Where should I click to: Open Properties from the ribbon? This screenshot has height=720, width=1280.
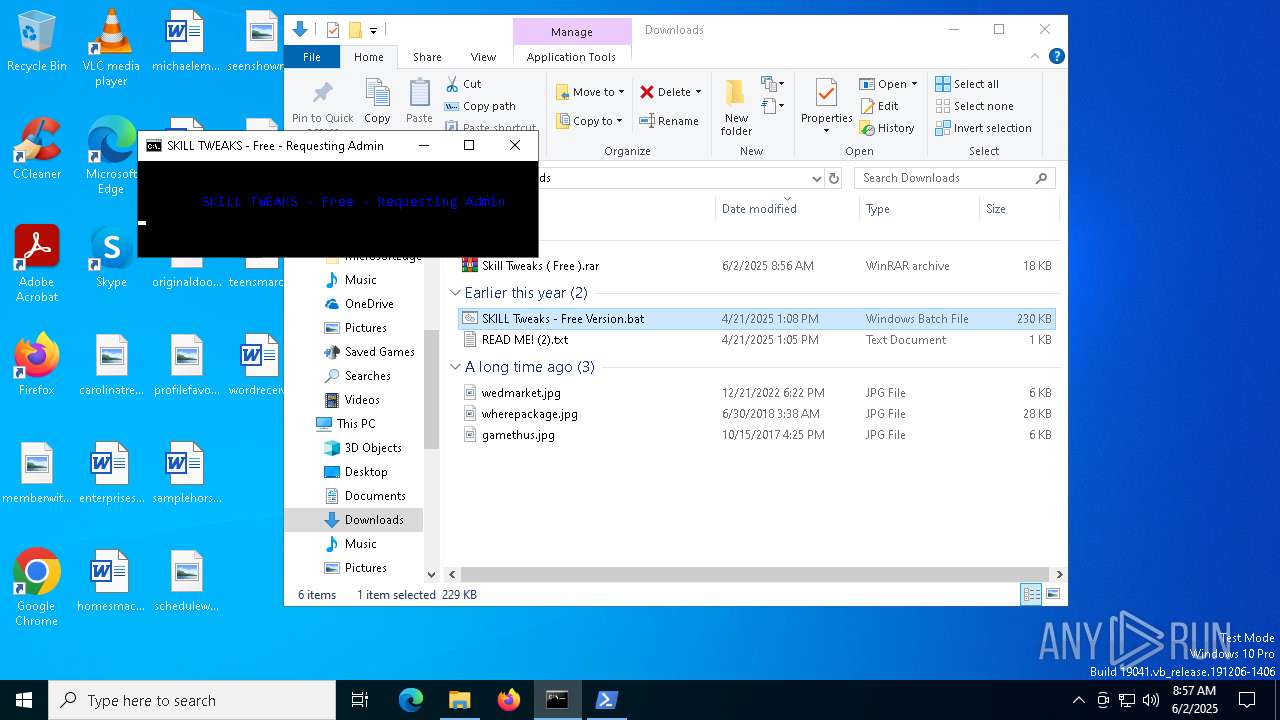[x=826, y=107]
